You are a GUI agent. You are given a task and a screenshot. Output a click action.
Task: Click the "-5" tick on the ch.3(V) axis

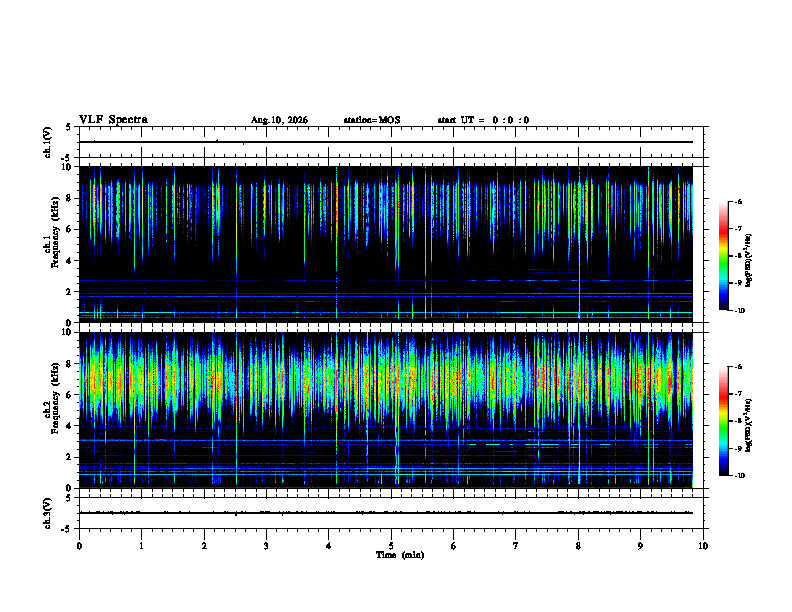point(66,529)
